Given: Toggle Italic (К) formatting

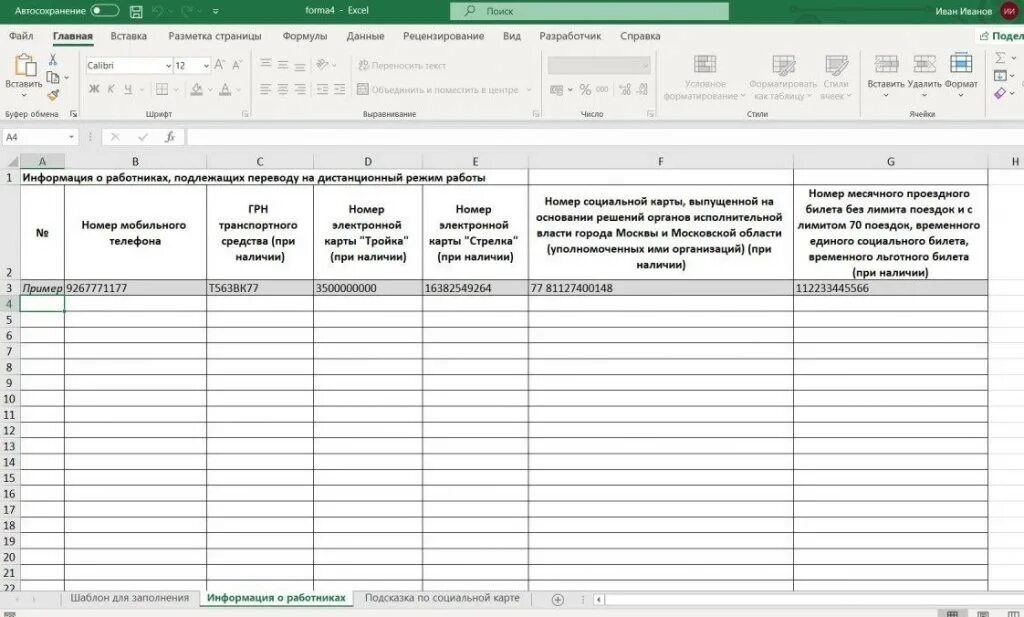Looking at the screenshot, I should 111,89.
